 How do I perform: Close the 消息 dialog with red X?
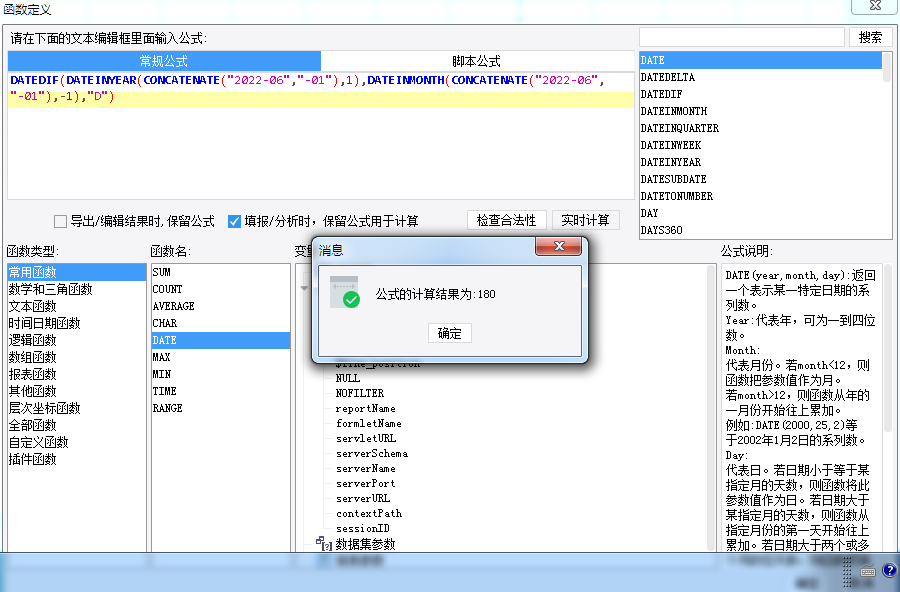point(558,246)
